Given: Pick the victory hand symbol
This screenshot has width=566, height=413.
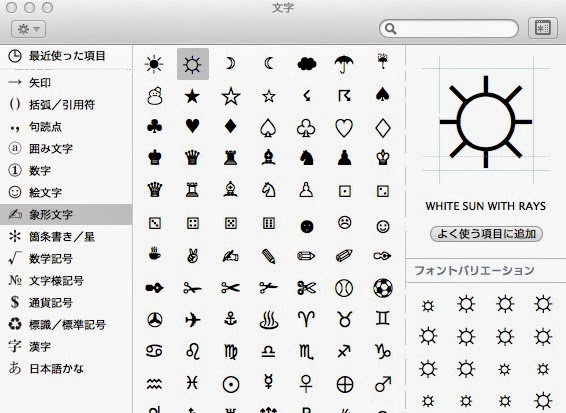Looking at the screenshot, I should click(192, 255).
